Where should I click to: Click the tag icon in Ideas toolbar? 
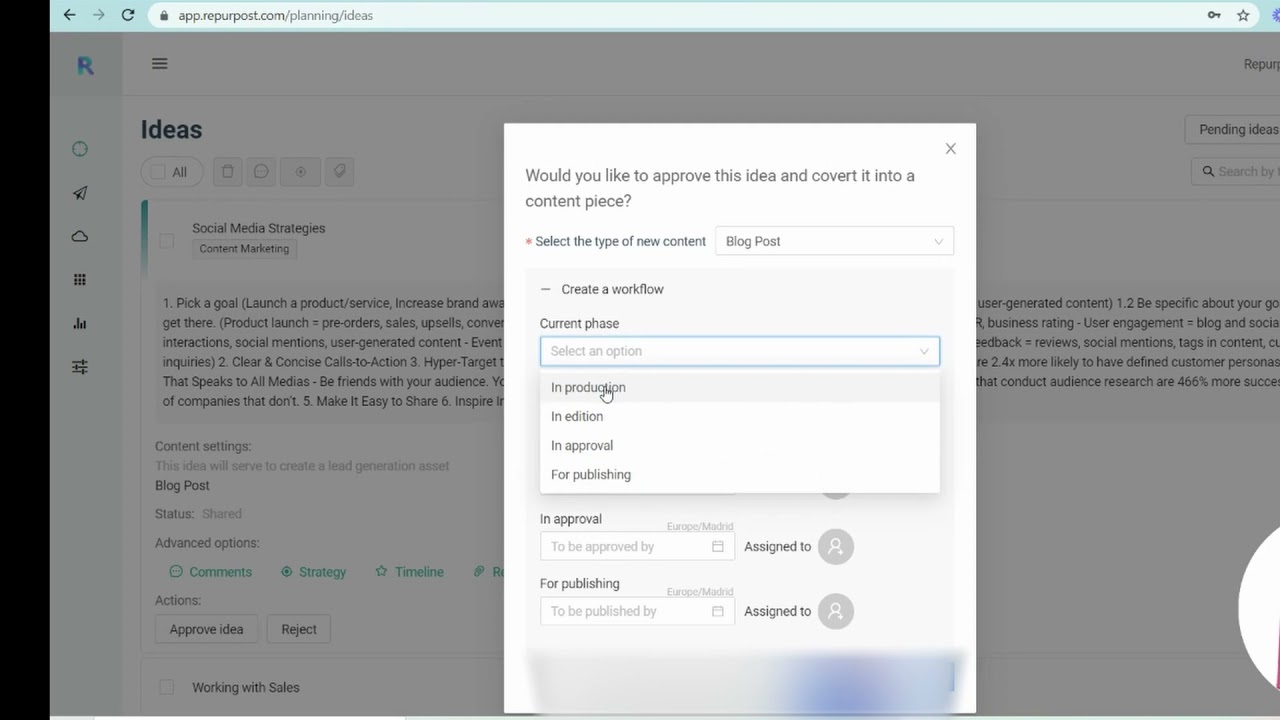click(340, 172)
